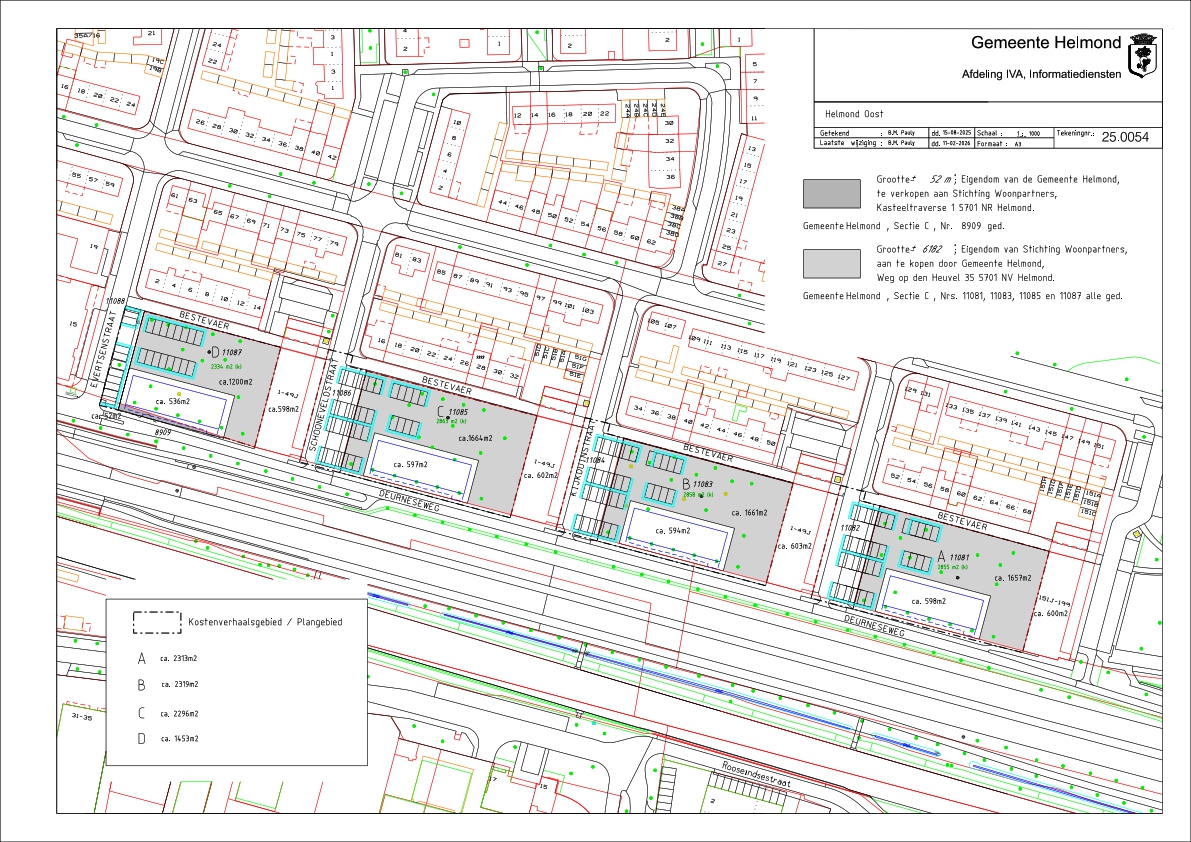1191x842 pixels.
Task: Click legend entry 'A ca. 2313m2'
Action: [168, 658]
